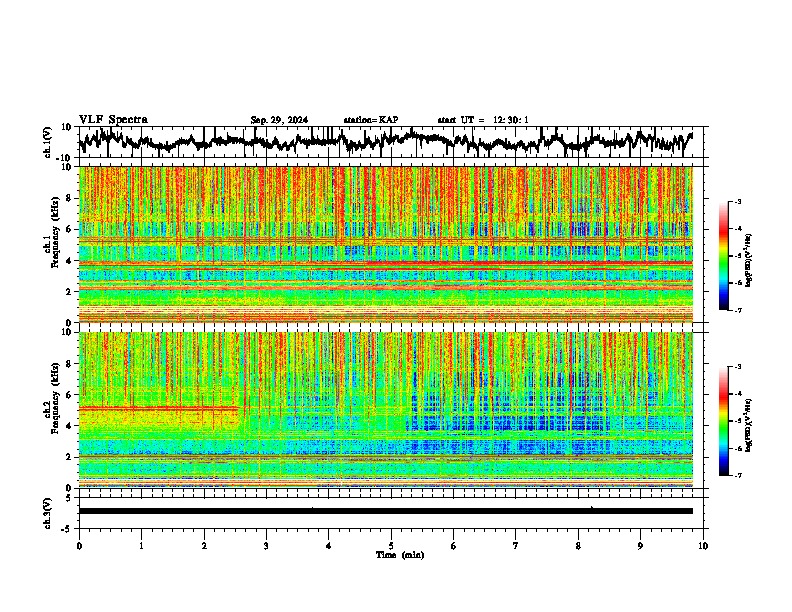
Task: Click the "-3" value on upper colorbar
Action: (x=738, y=202)
